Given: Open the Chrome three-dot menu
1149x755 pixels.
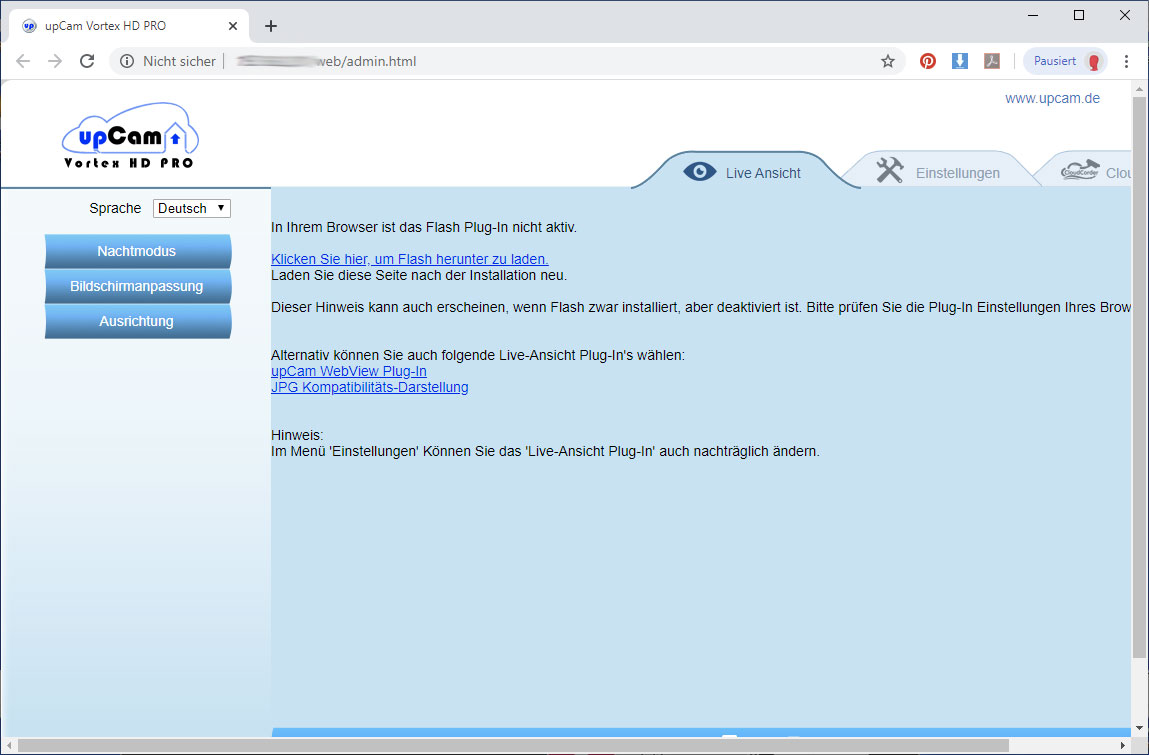Looking at the screenshot, I should pos(1127,62).
